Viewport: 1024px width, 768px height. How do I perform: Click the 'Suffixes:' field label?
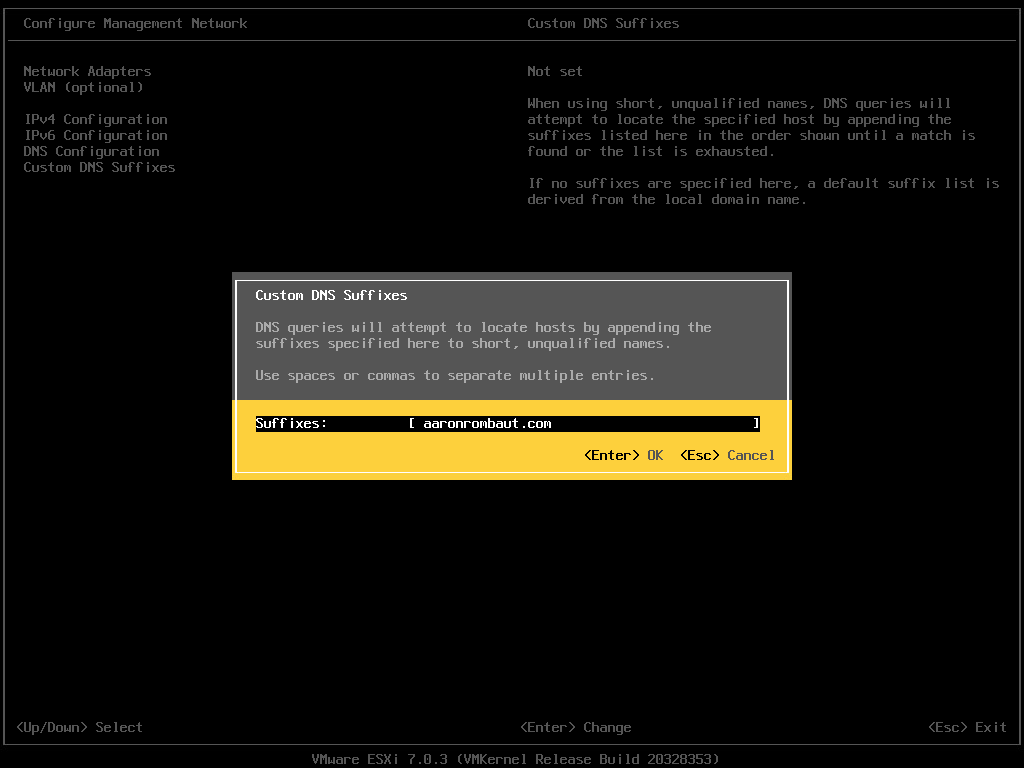click(291, 423)
